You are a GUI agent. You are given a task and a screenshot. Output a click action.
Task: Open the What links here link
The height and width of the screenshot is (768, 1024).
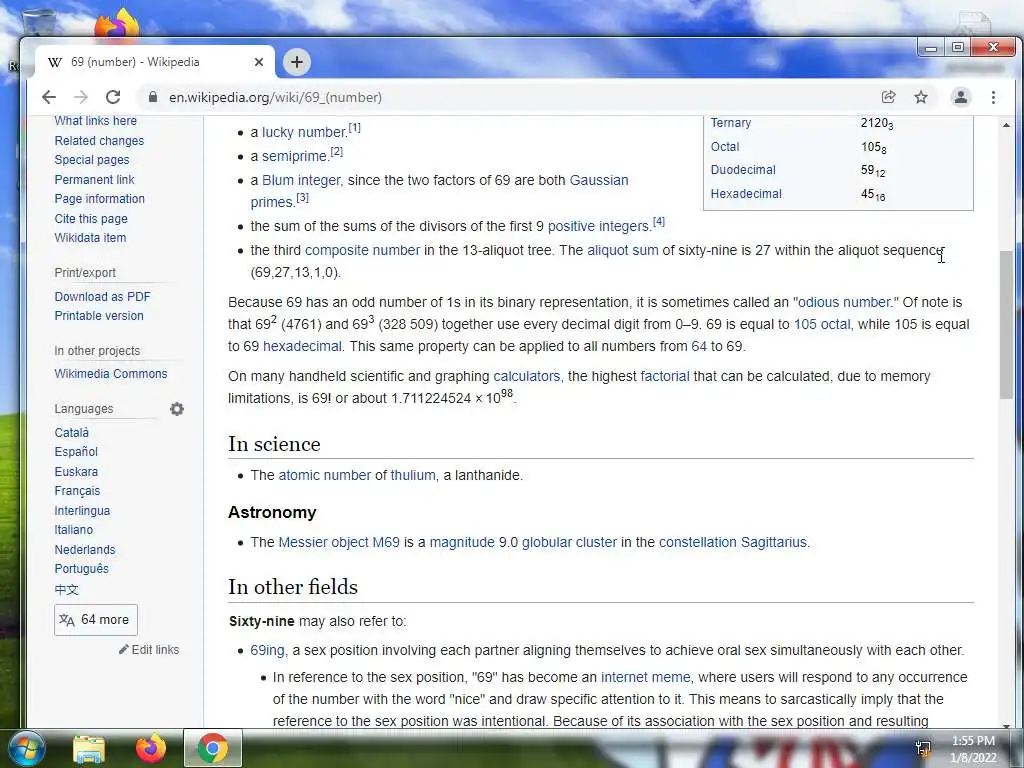coord(95,121)
